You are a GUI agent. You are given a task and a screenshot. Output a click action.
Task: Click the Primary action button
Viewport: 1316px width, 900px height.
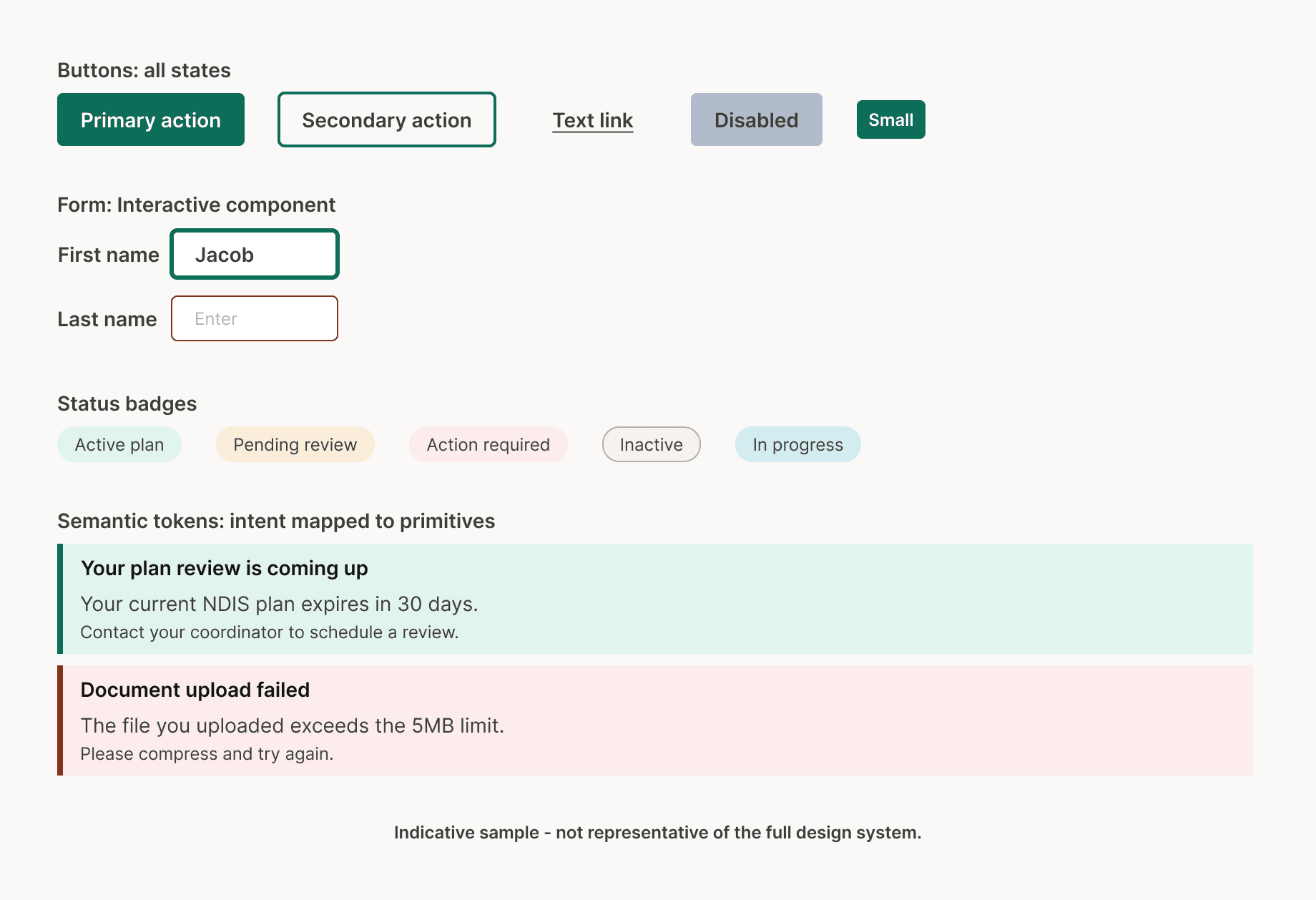(151, 119)
